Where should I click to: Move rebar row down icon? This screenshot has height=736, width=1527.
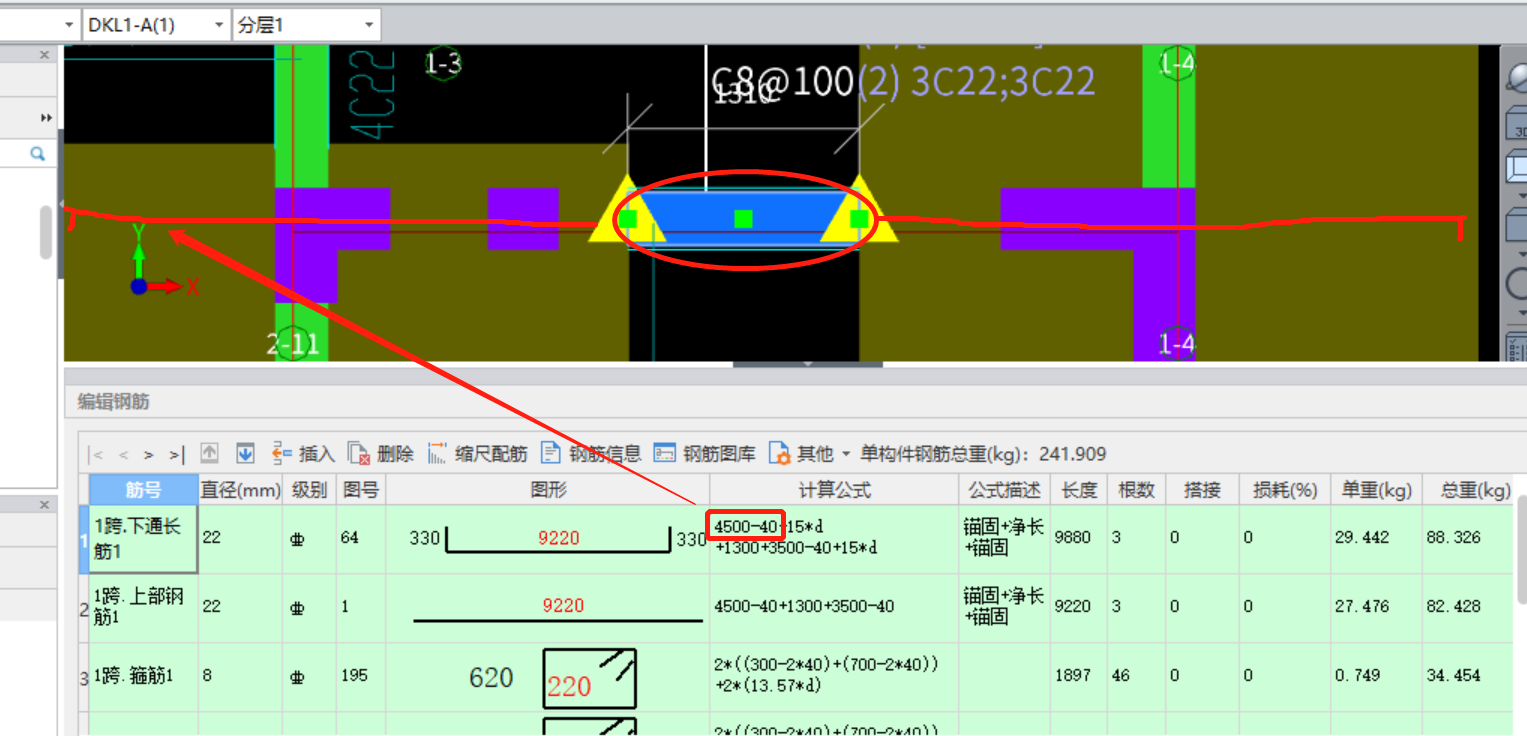(x=245, y=454)
